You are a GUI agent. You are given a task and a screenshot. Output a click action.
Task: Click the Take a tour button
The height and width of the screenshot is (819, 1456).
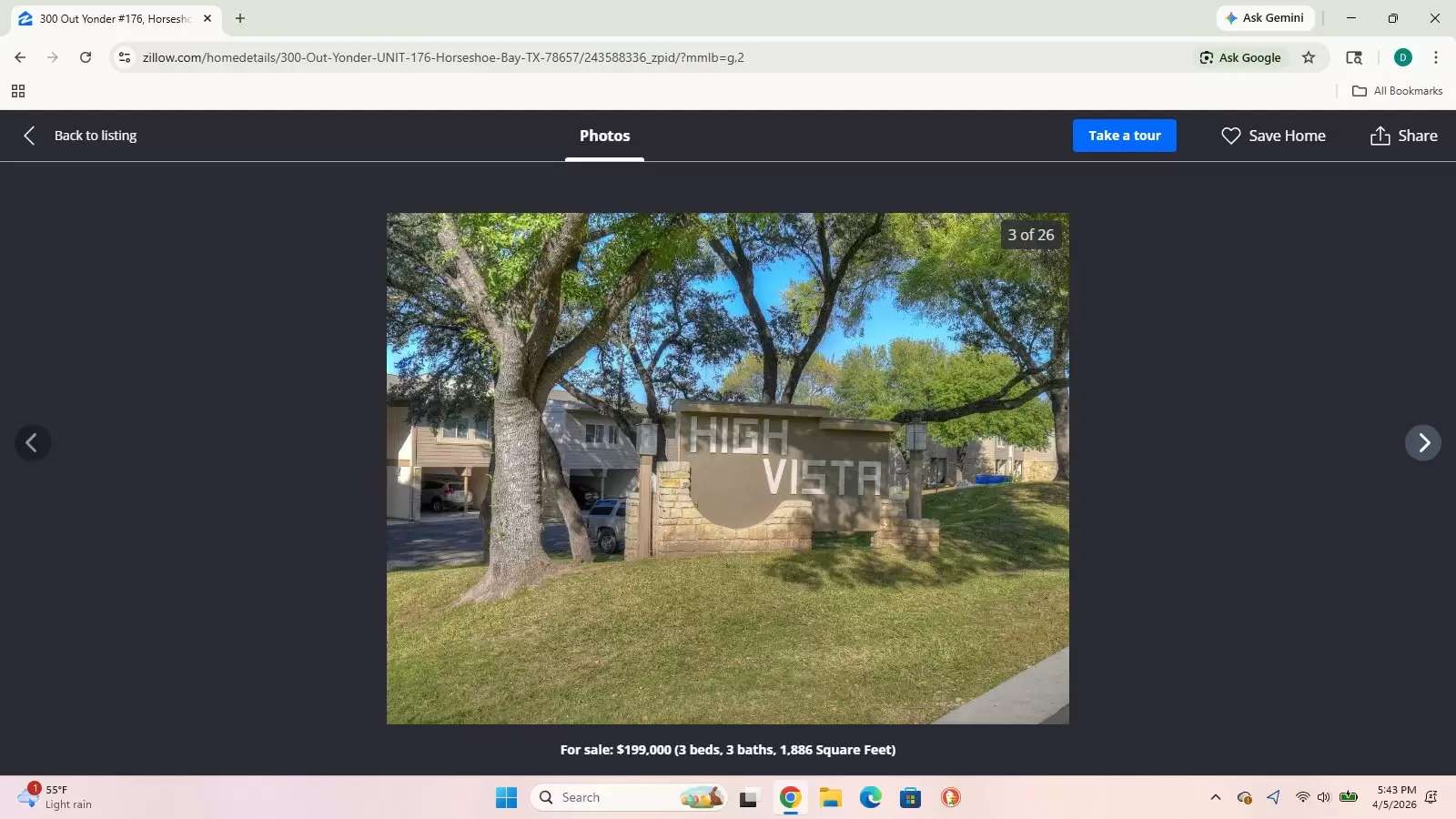pos(1124,136)
